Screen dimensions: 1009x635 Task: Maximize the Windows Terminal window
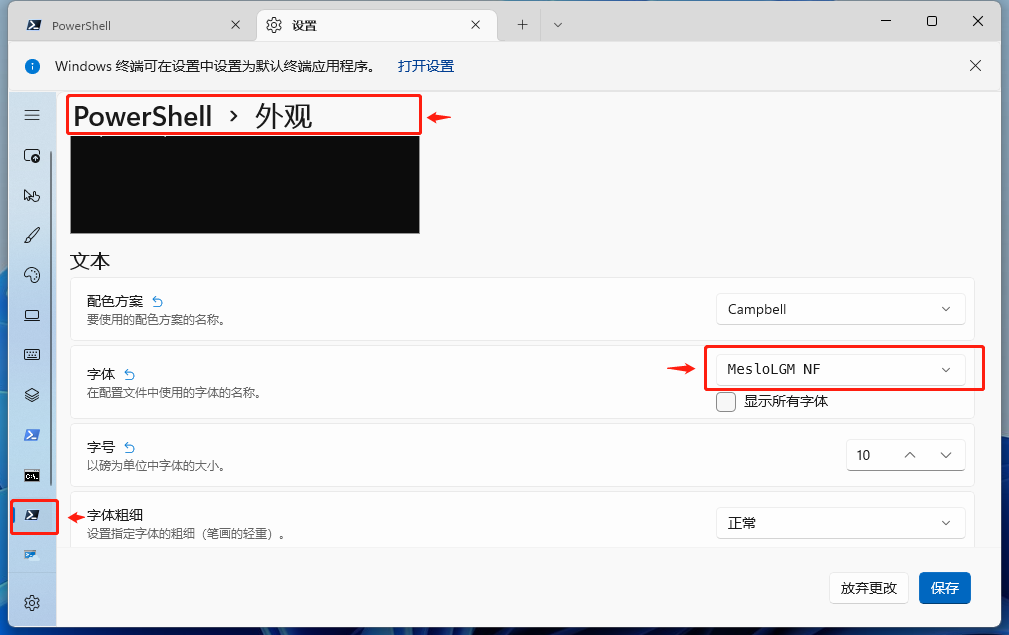click(x=932, y=21)
